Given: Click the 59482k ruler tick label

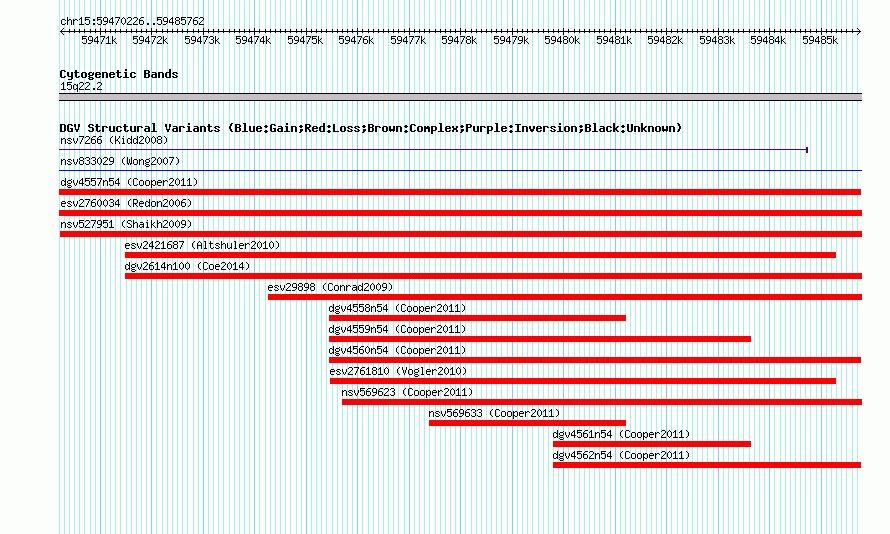Looking at the screenshot, I should pyautogui.click(x=665, y=40).
